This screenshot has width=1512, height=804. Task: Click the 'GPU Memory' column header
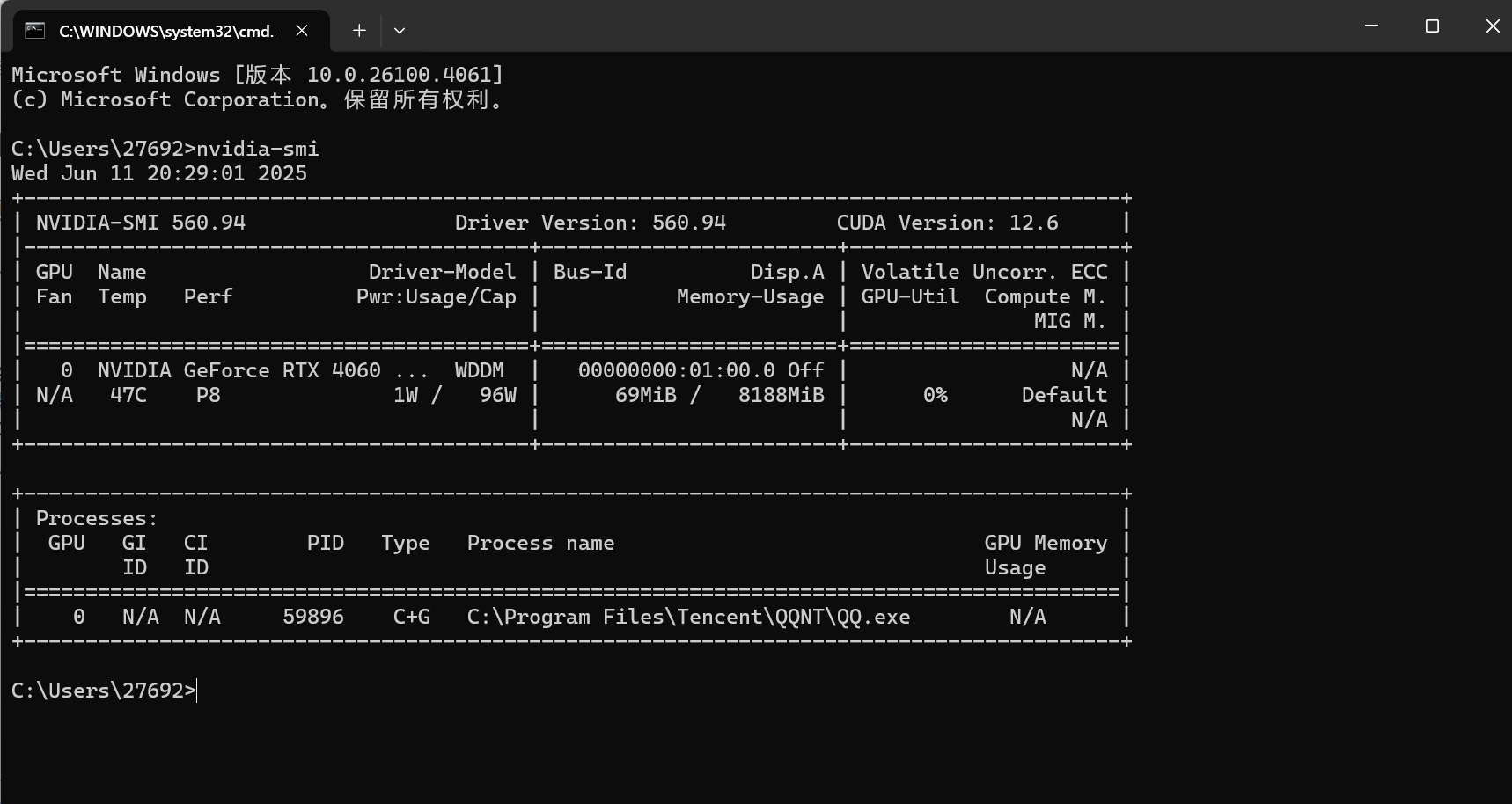[1046, 543]
